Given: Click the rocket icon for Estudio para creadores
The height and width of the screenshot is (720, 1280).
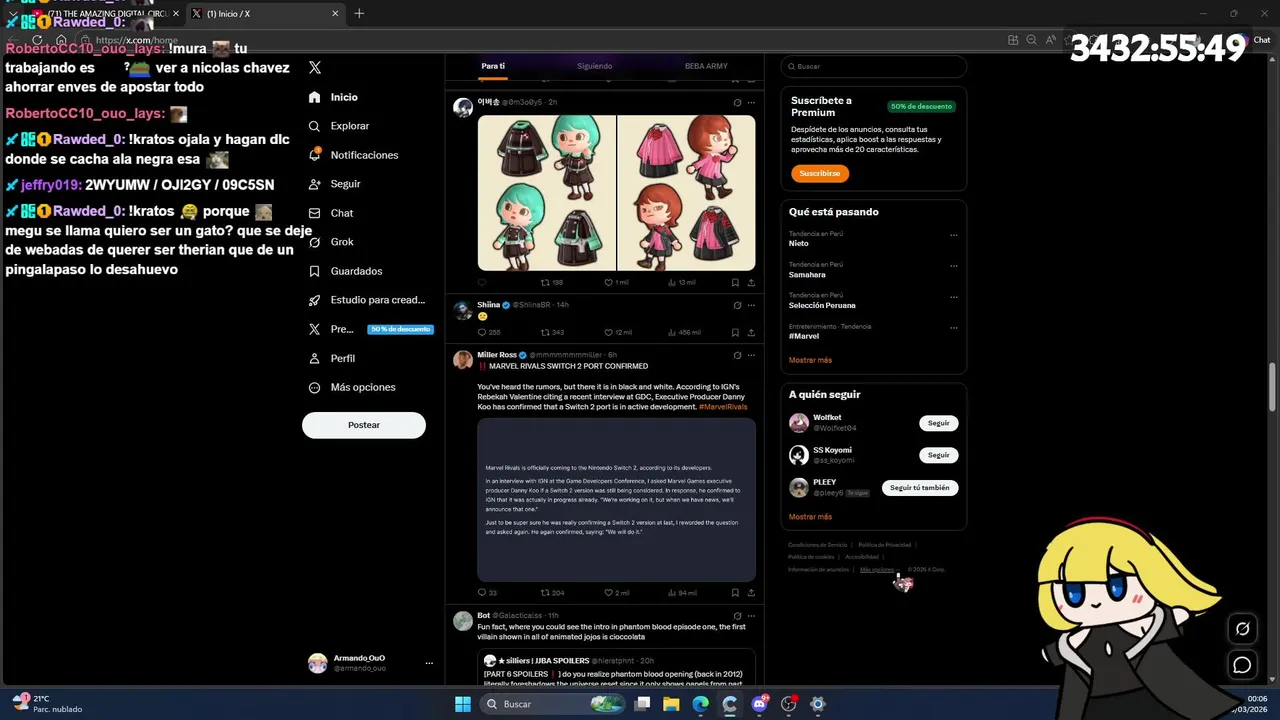Looking at the screenshot, I should [x=315, y=300].
